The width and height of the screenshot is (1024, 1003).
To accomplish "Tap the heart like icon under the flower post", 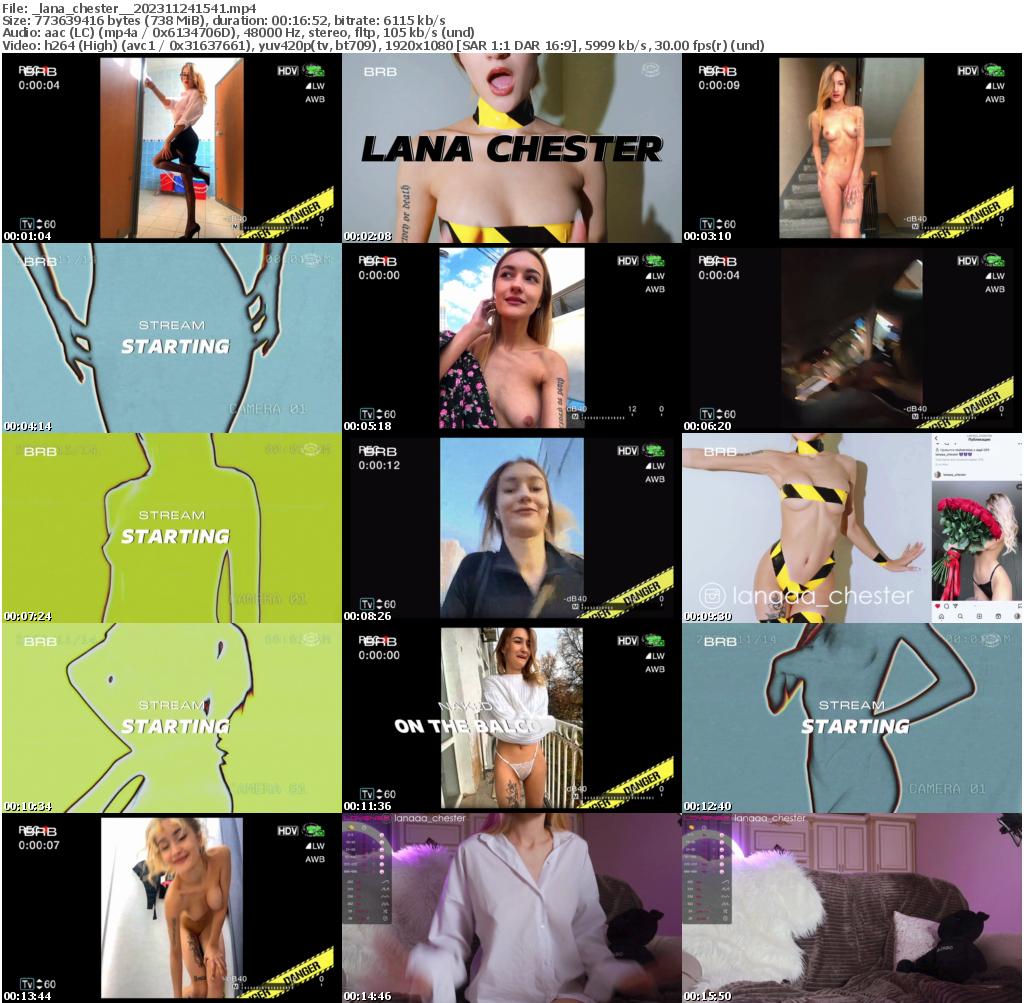I will pos(938,606).
